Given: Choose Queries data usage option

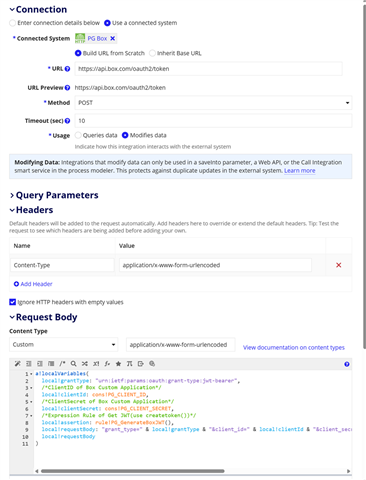Looking at the screenshot, I should point(78,135).
